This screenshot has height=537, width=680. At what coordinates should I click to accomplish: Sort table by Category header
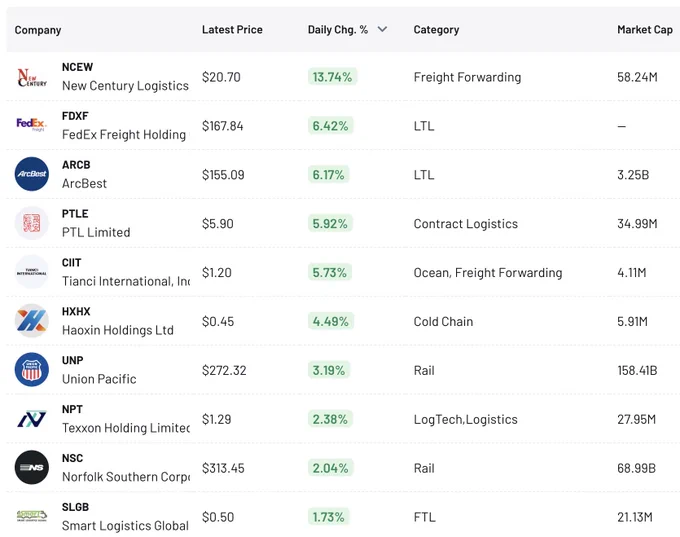[x=436, y=29]
